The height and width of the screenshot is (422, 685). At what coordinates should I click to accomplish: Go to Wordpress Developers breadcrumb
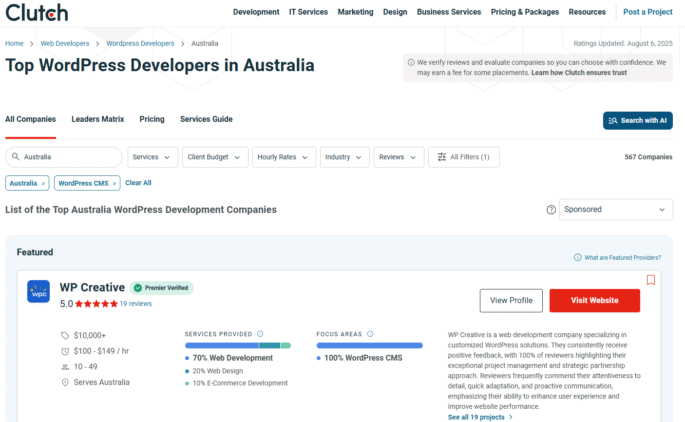[x=140, y=43]
